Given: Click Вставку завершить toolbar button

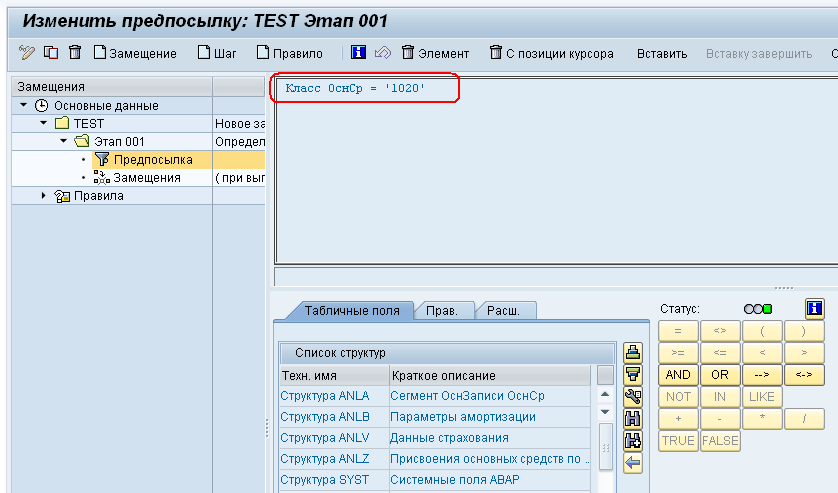Looking at the screenshot, I should coord(759,53).
